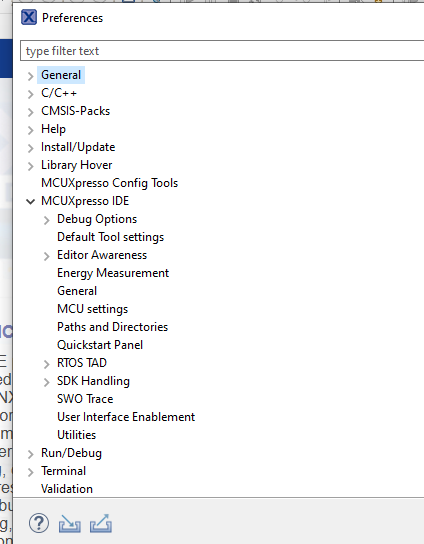Open Energy Measurement preferences
This screenshot has width=424, height=544.
(113, 273)
